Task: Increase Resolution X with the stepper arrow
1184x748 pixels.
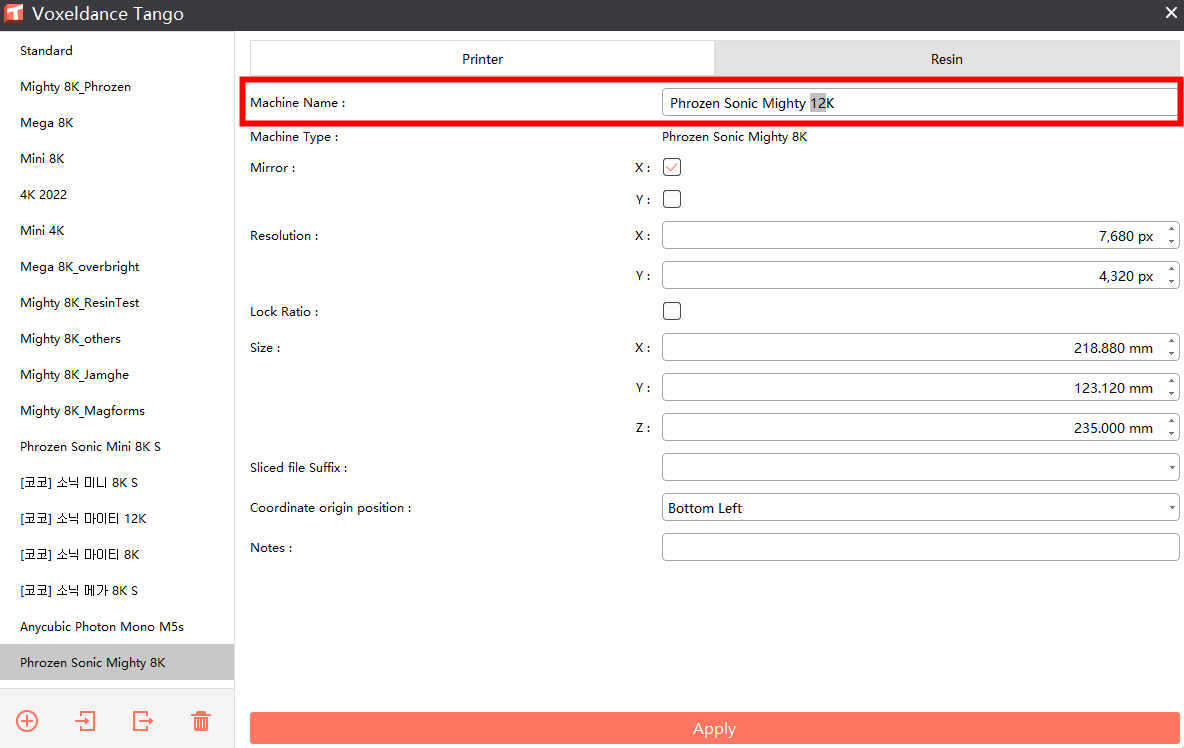Action: coord(1172,231)
